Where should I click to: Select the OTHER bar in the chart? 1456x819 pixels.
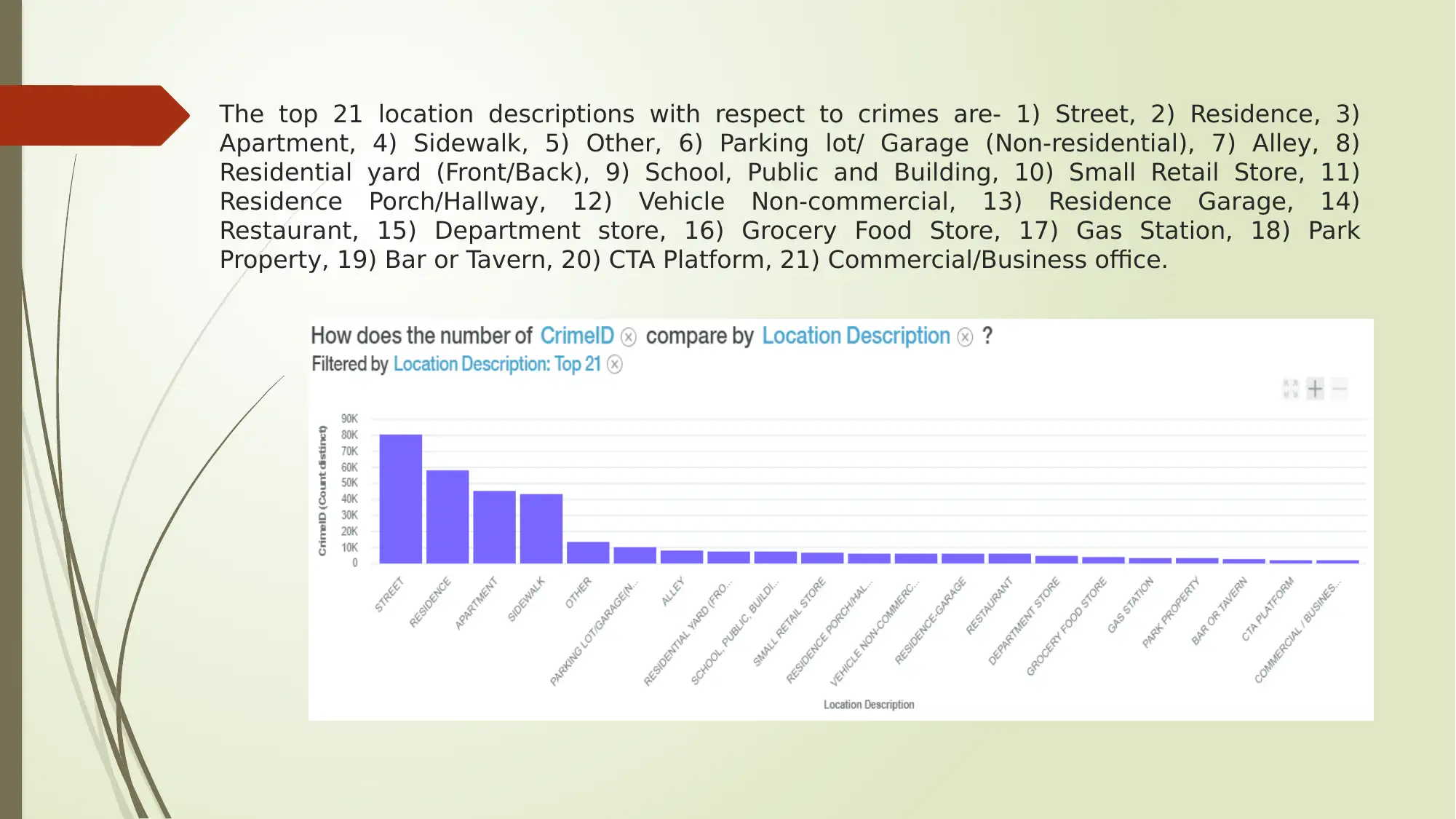[588, 553]
